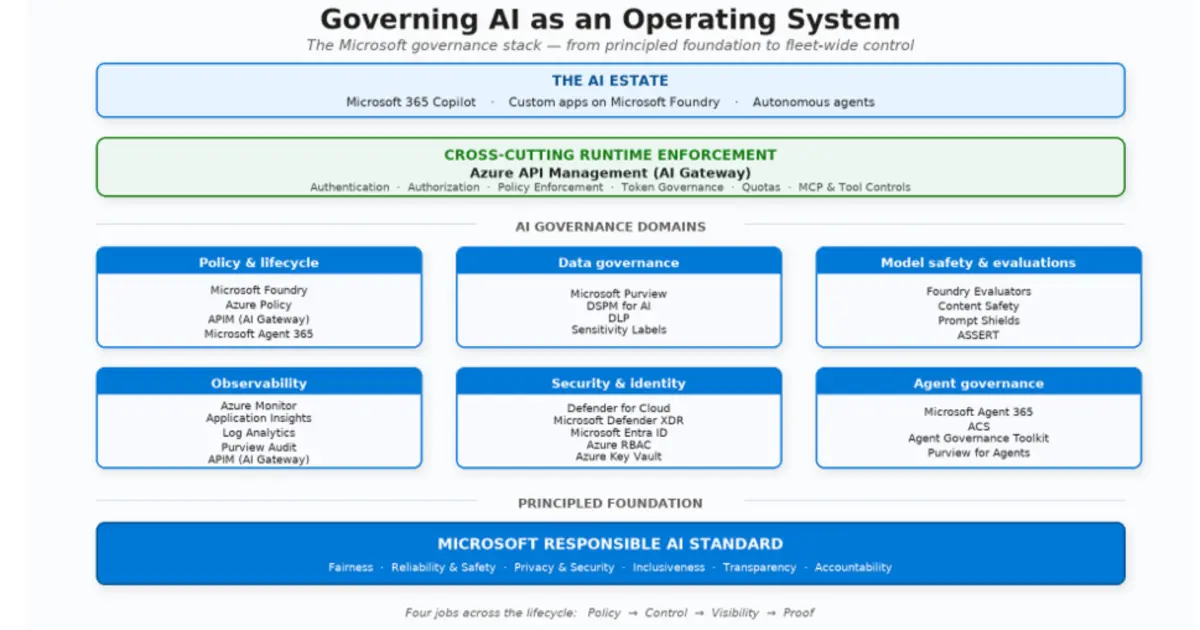Click "Microsoft 365 Copilot" in the AI Estate box
Viewport: 1200px width, 630px height.
point(411,102)
